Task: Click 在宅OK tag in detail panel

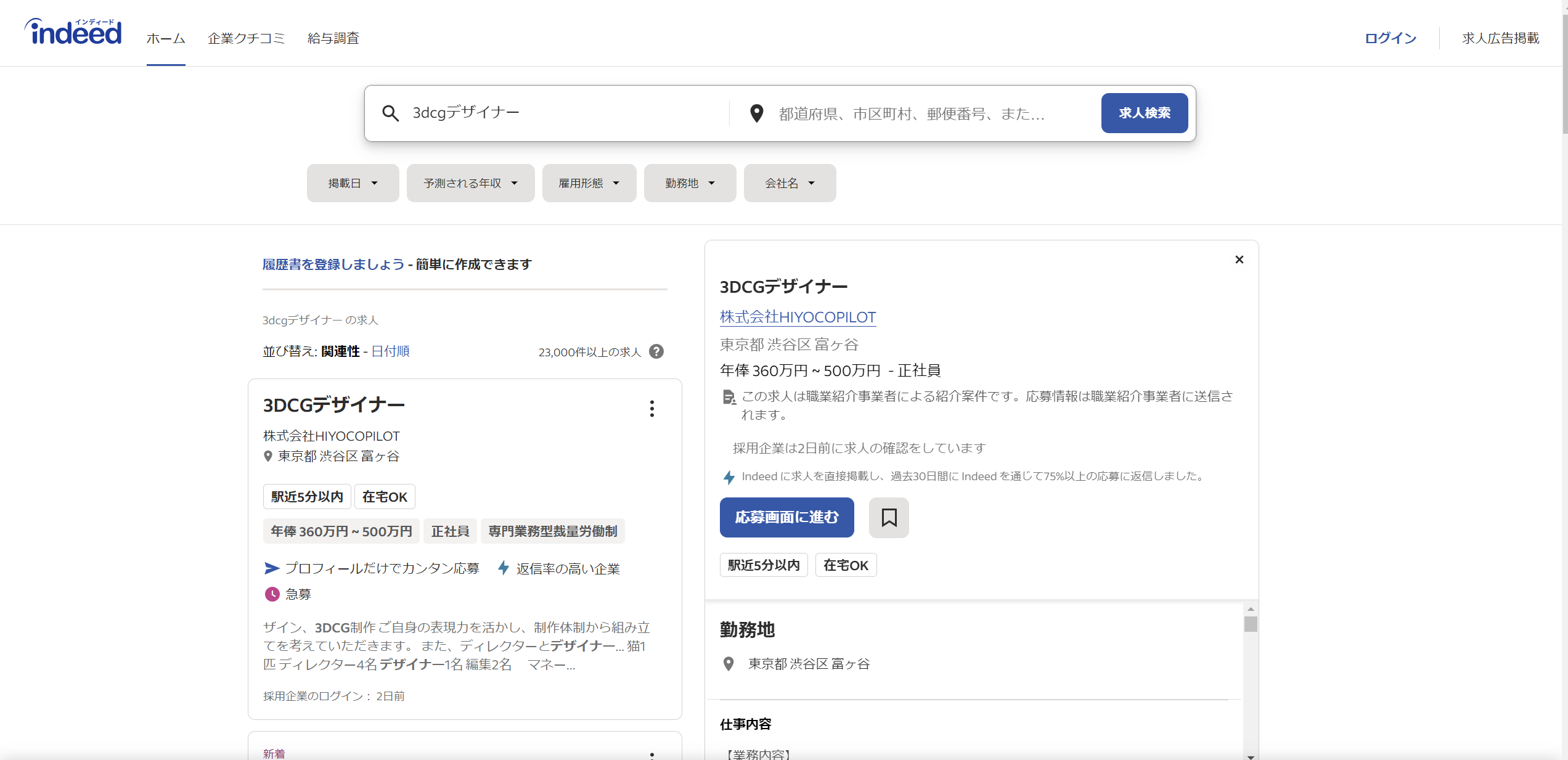Action: tap(846, 565)
